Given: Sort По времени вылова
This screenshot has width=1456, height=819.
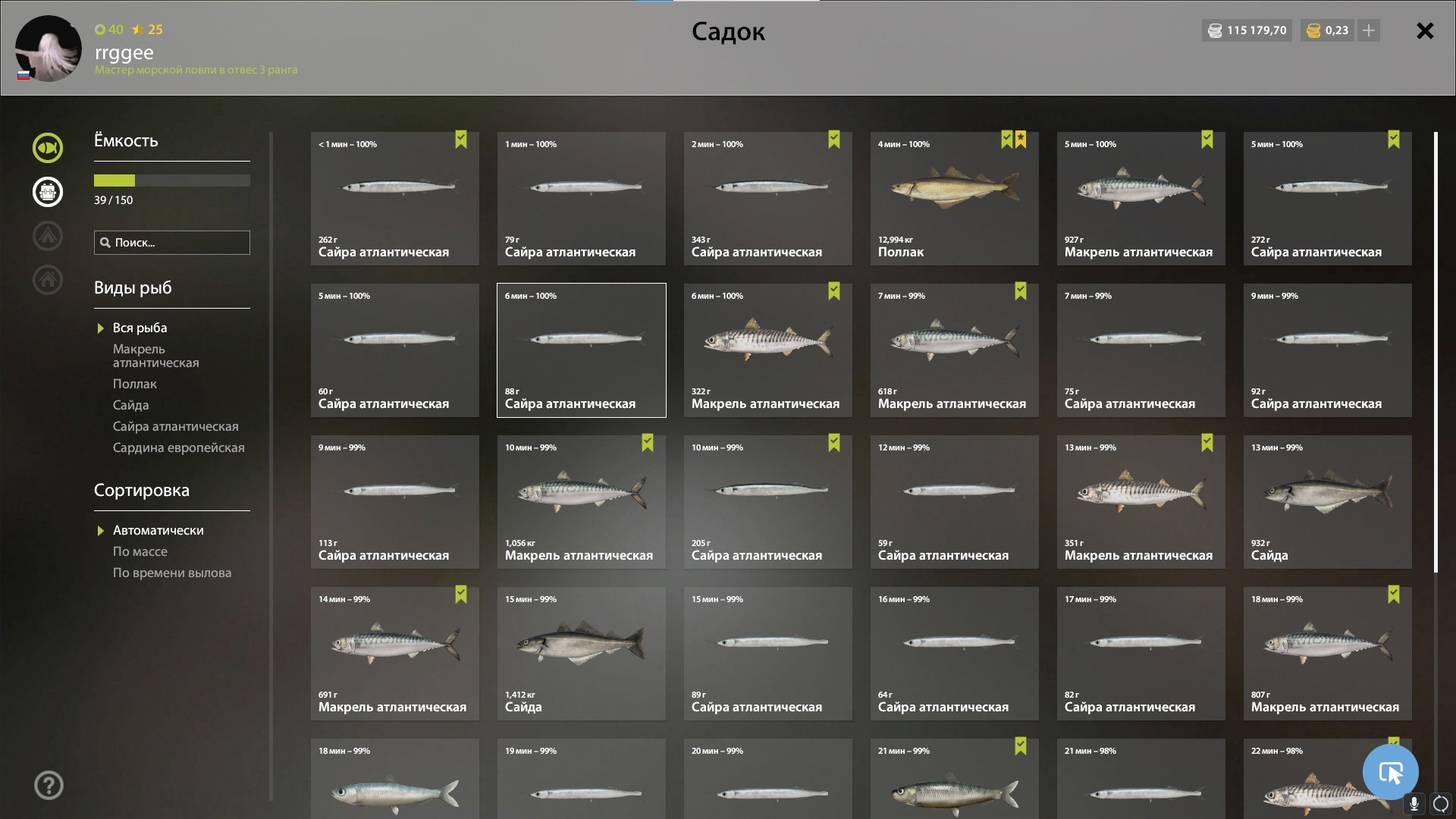Looking at the screenshot, I should (172, 573).
